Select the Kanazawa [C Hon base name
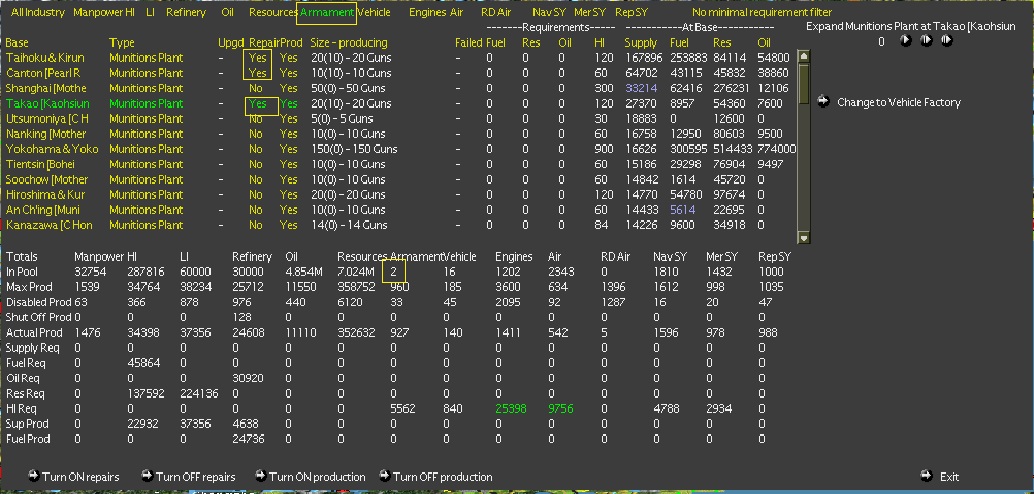The height and width of the screenshot is (494, 1034). [49, 225]
